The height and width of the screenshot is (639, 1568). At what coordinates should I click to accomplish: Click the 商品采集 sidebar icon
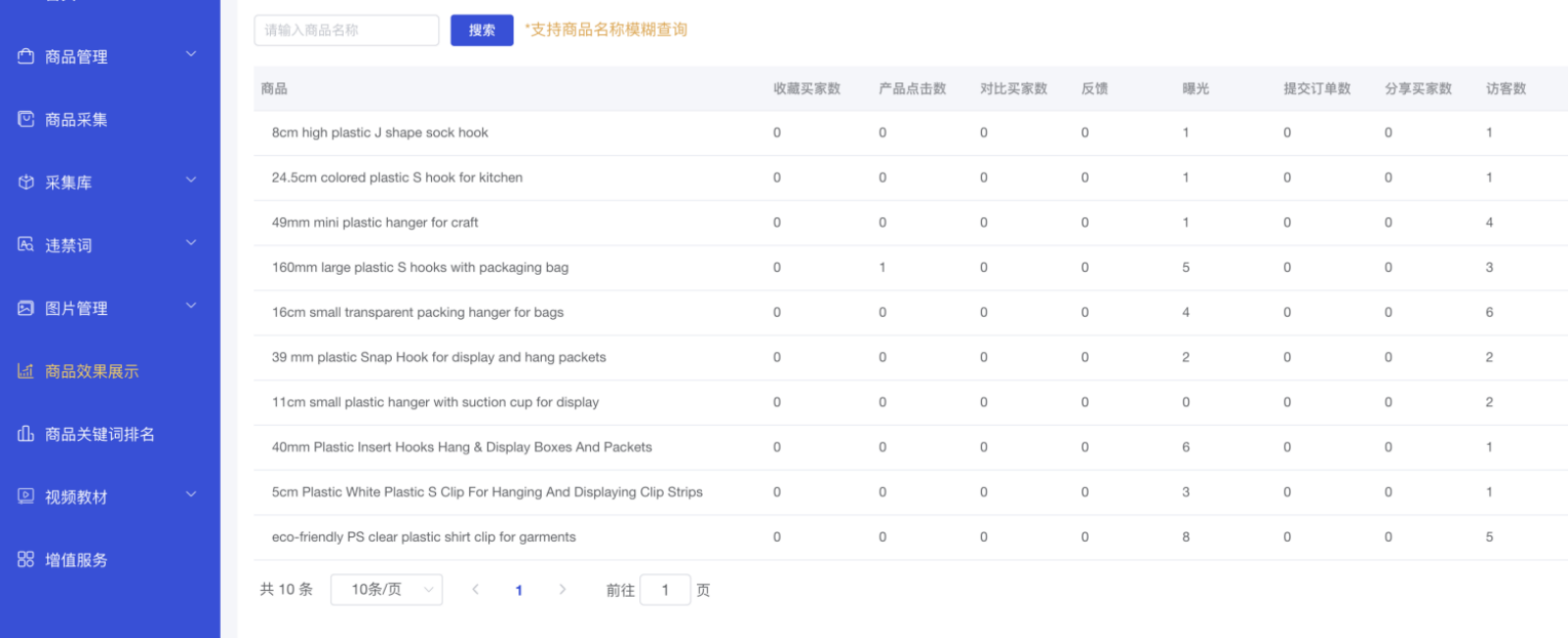coord(26,119)
